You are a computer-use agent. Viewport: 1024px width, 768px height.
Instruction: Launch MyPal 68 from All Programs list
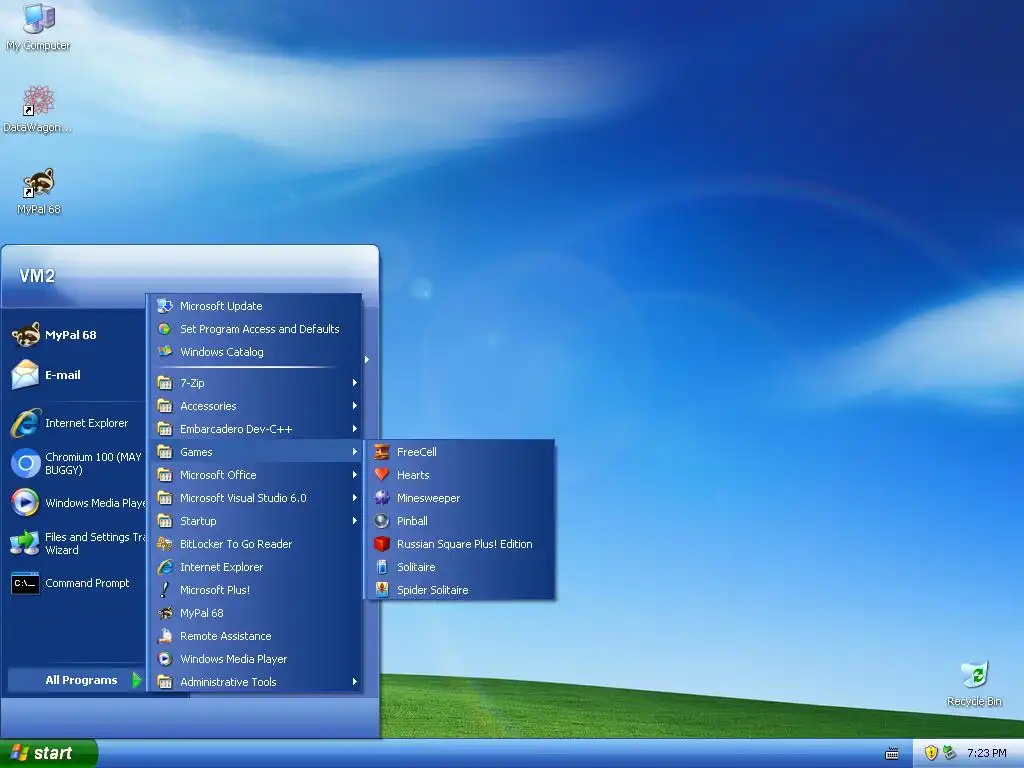[257, 613]
